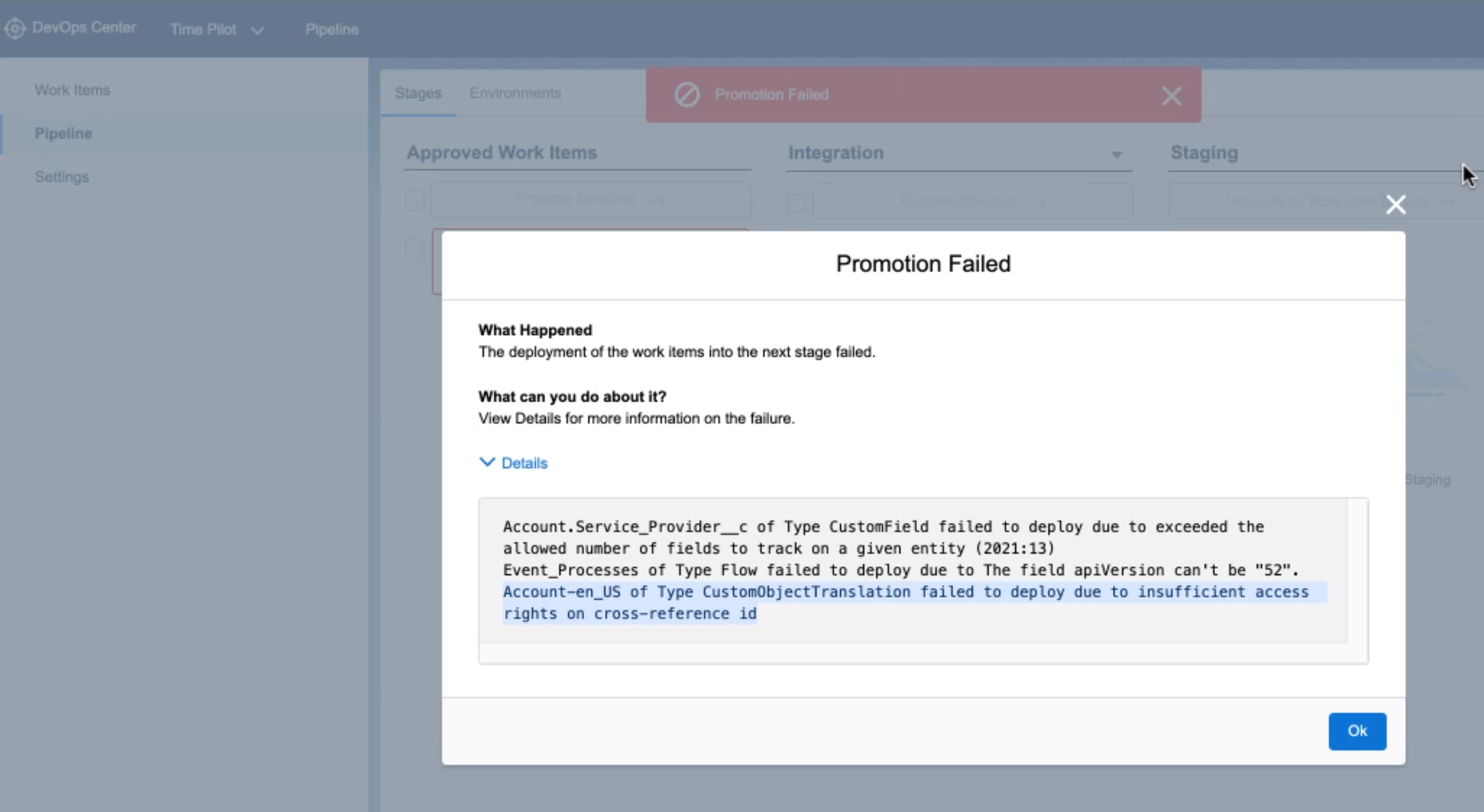Image resolution: width=1484 pixels, height=812 pixels.
Task: Open Settings in the sidebar
Action: [61, 177]
